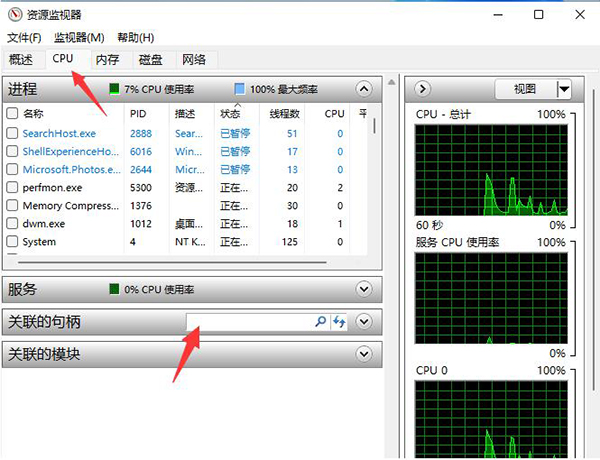Viewport: 600px width, 460px height.
Task: Click the CPU 0 graph
Action: (x=491, y=420)
